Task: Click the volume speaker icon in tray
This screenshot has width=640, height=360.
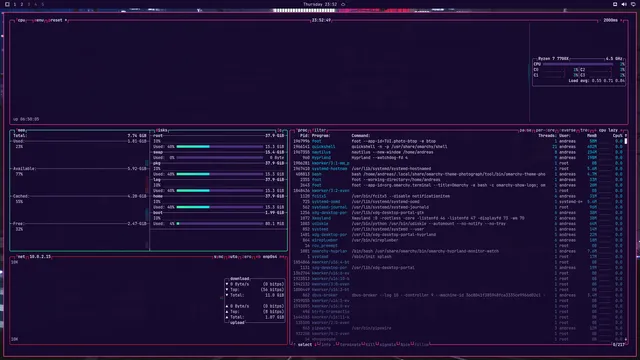Action: [x=624, y=4]
